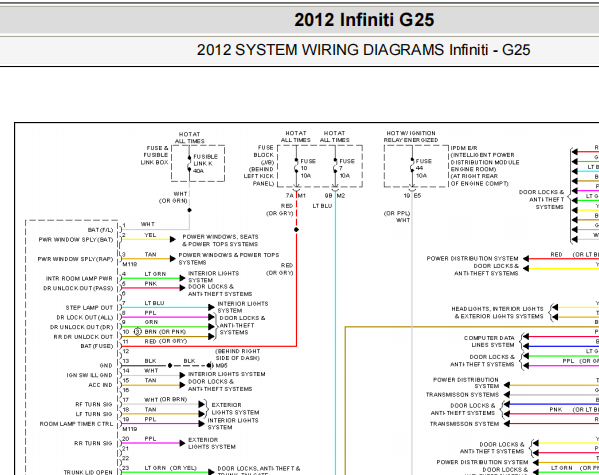
Task: Click the '9B M2' connector label
Action: point(335,196)
